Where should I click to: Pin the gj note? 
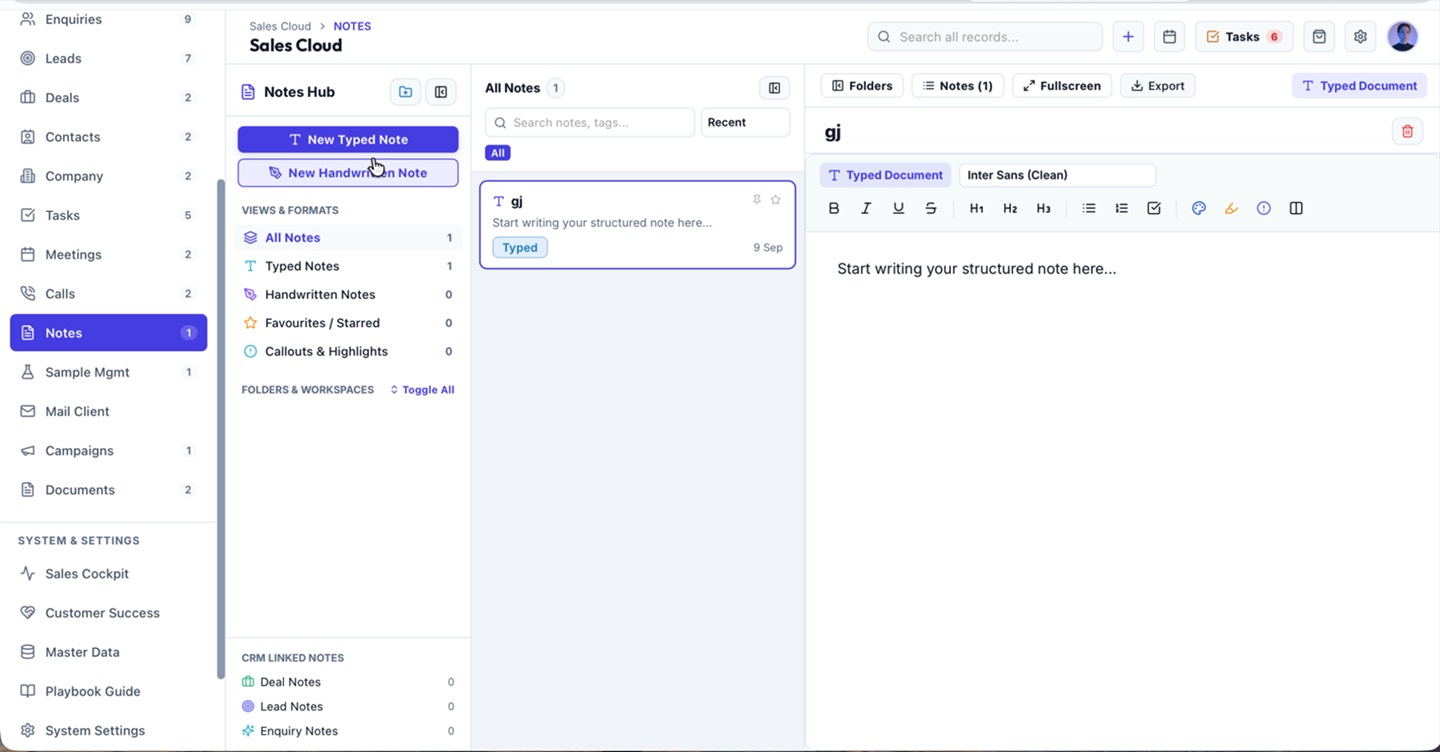(x=757, y=200)
